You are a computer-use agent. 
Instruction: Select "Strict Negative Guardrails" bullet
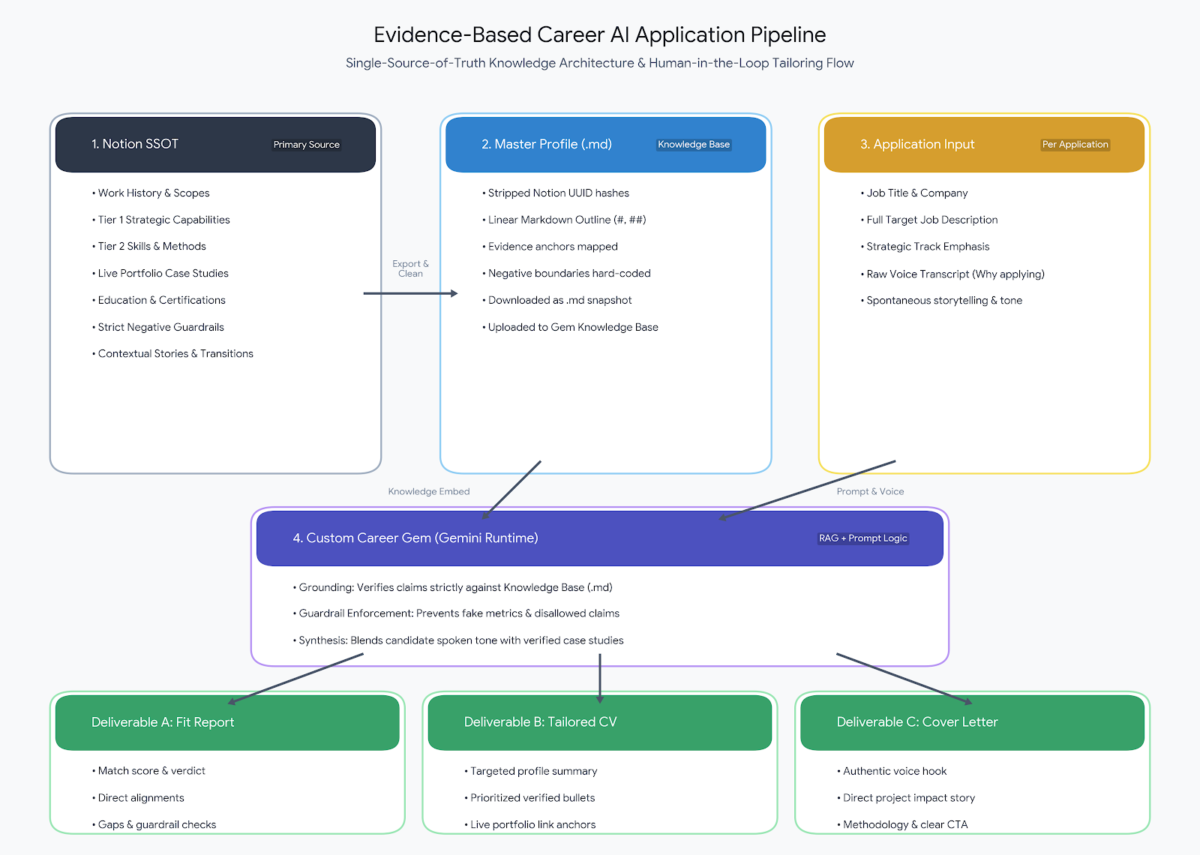coord(158,327)
